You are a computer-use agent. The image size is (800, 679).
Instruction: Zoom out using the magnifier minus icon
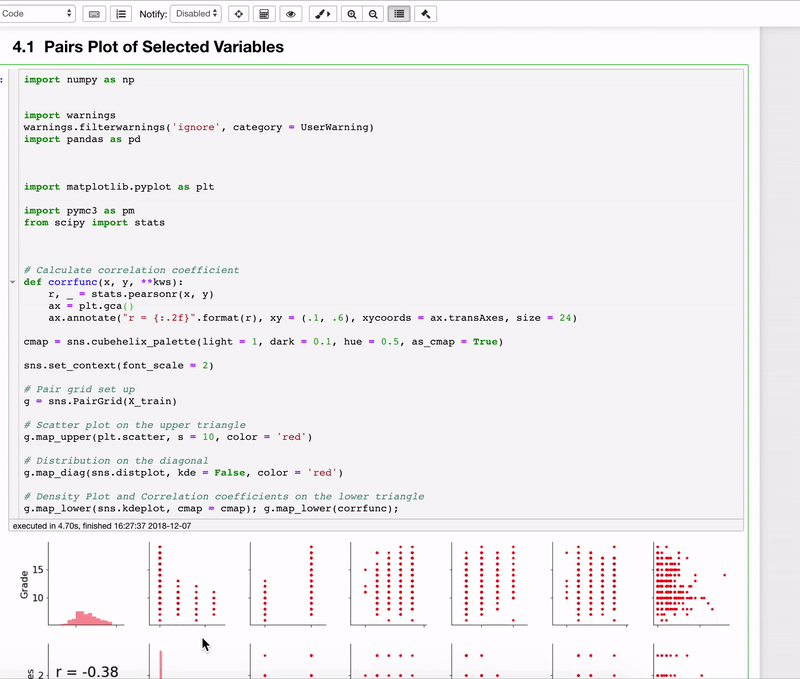click(372, 13)
